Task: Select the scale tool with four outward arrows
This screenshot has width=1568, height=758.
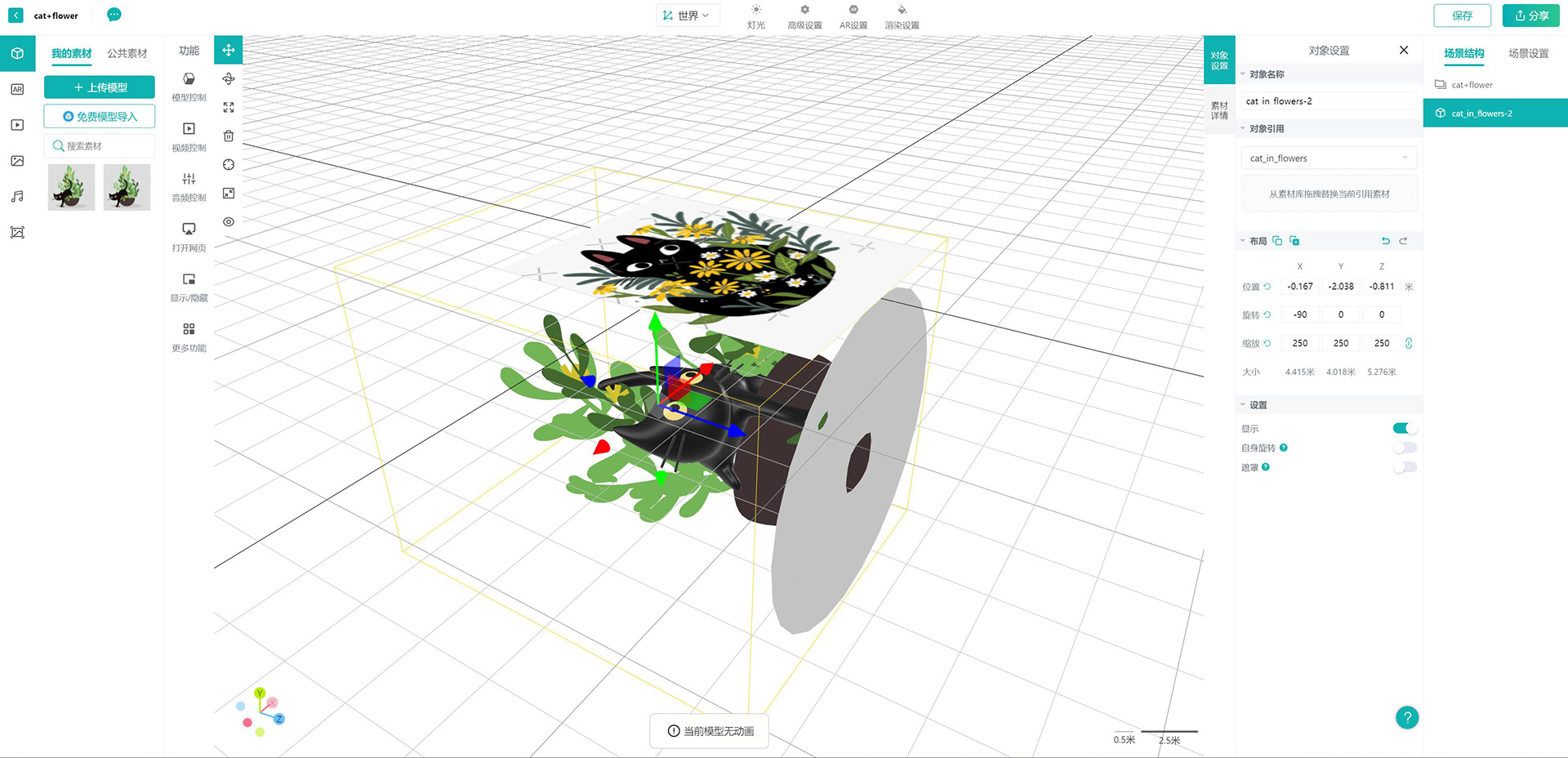Action: point(229,107)
